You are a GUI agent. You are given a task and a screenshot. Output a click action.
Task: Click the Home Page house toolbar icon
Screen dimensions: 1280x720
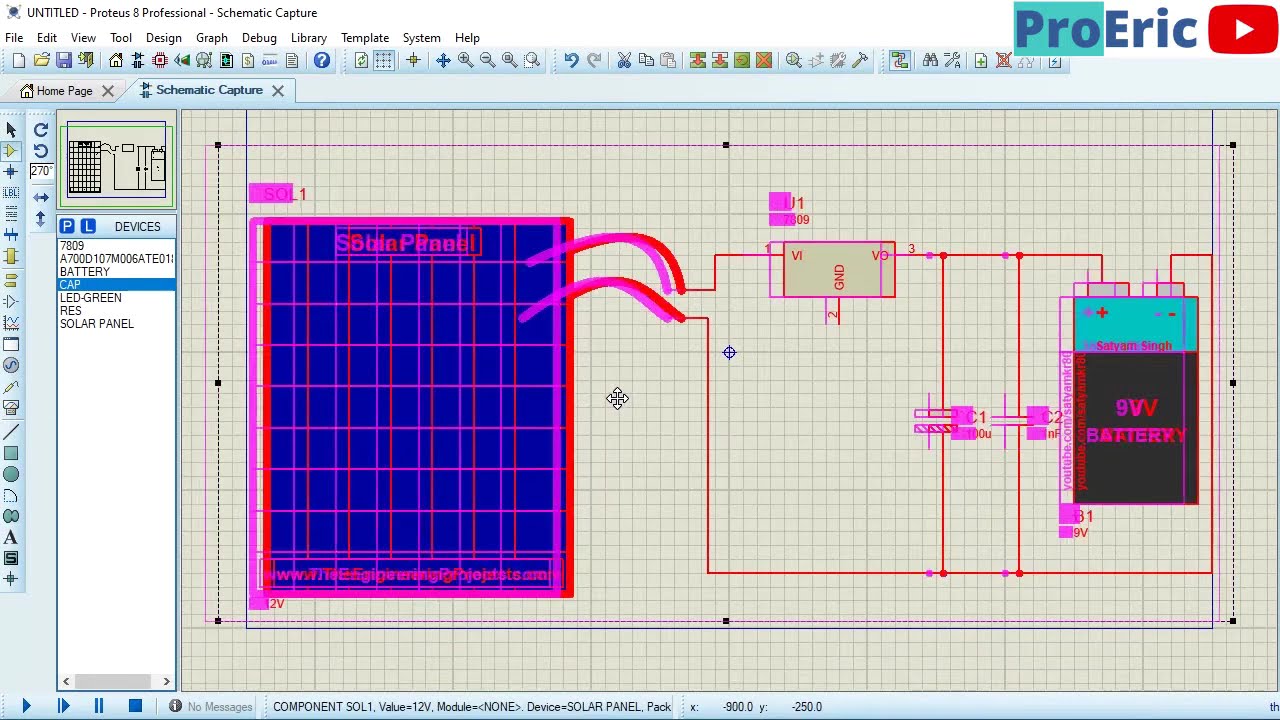tap(116, 61)
